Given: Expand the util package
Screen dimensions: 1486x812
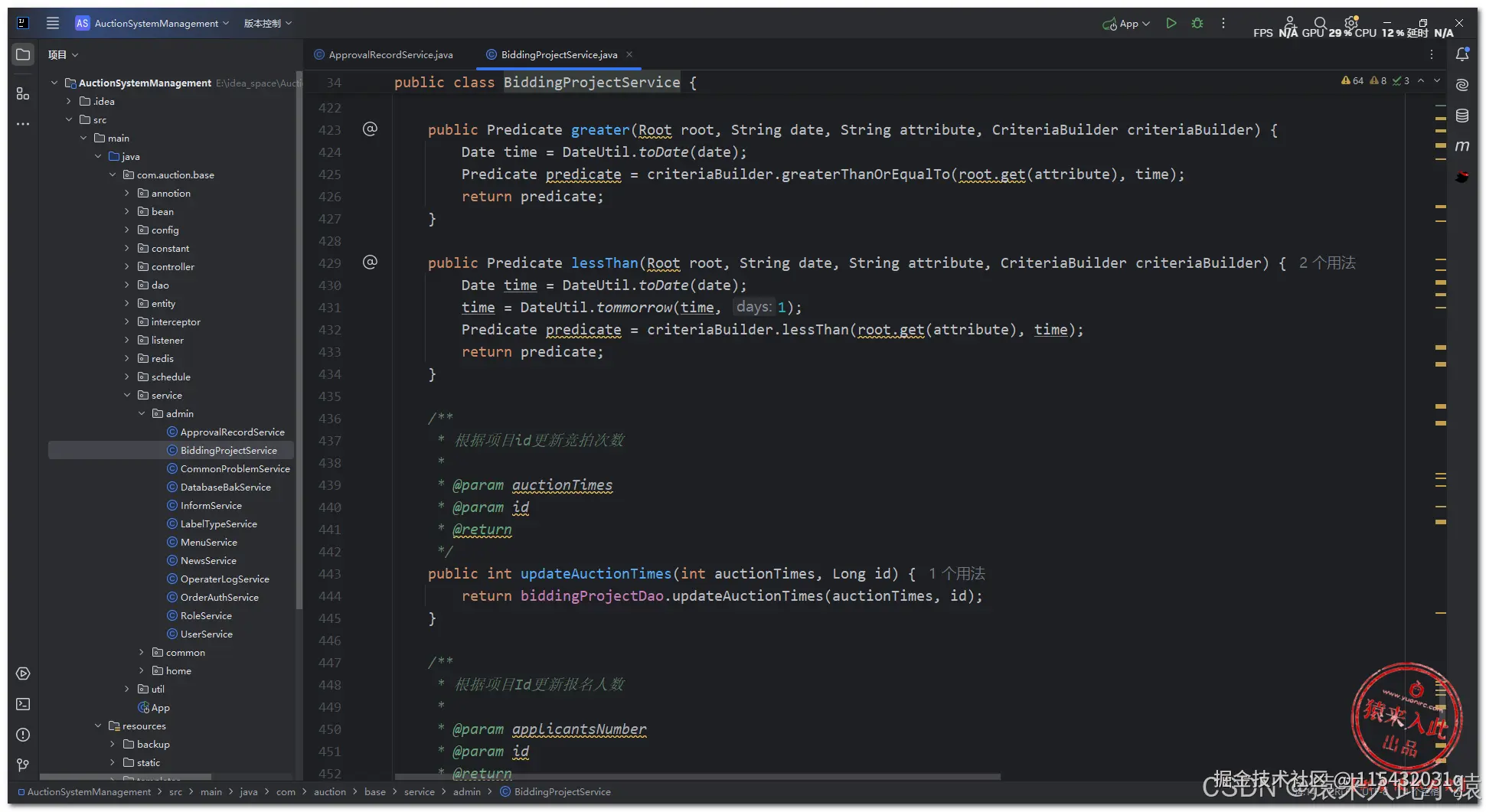Looking at the screenshot, I should (127, 689).
